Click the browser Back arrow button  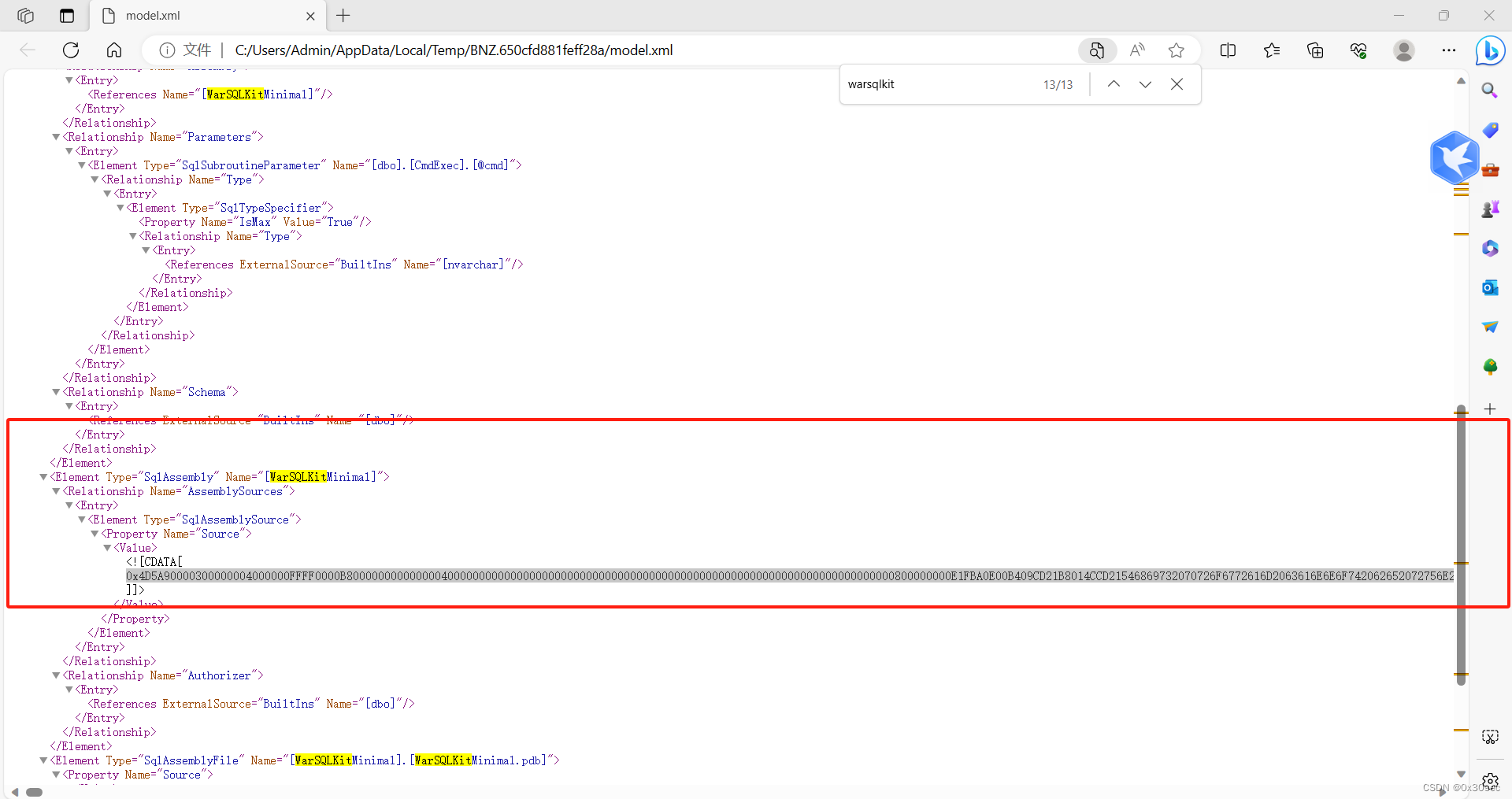28,50
